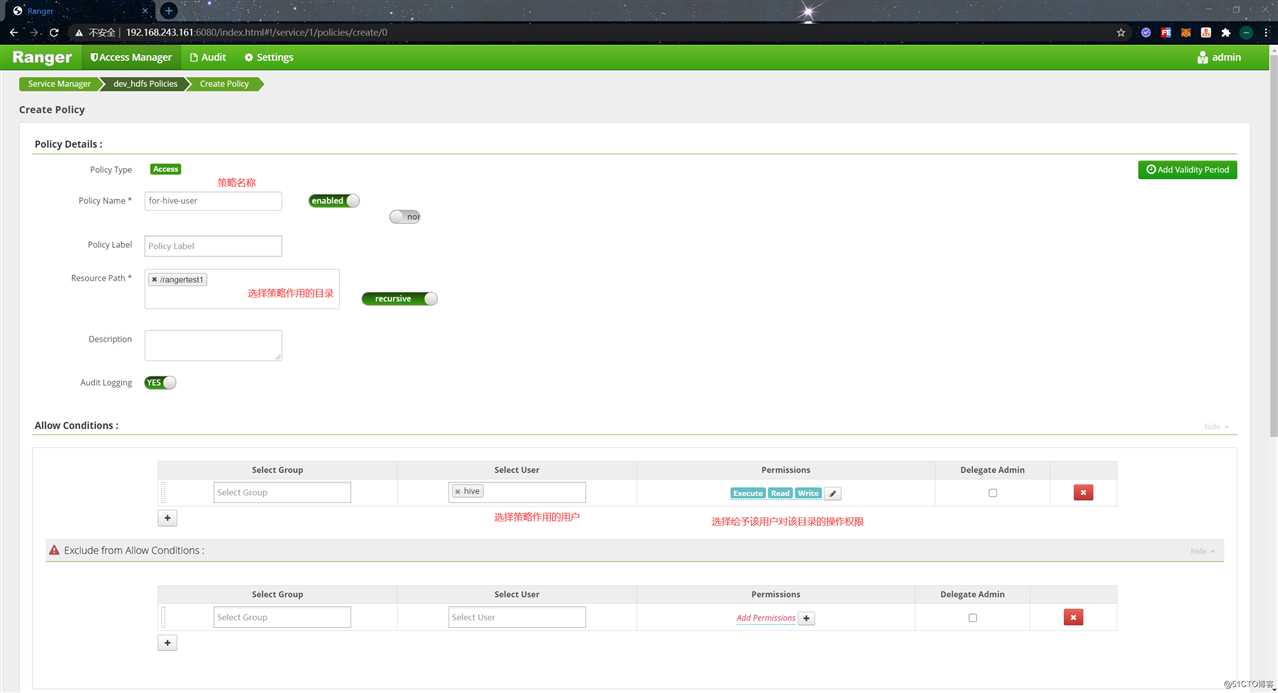Open the Access Manager menu
Viewport: 1278px width, 693px height.
(x=131, y=57)
